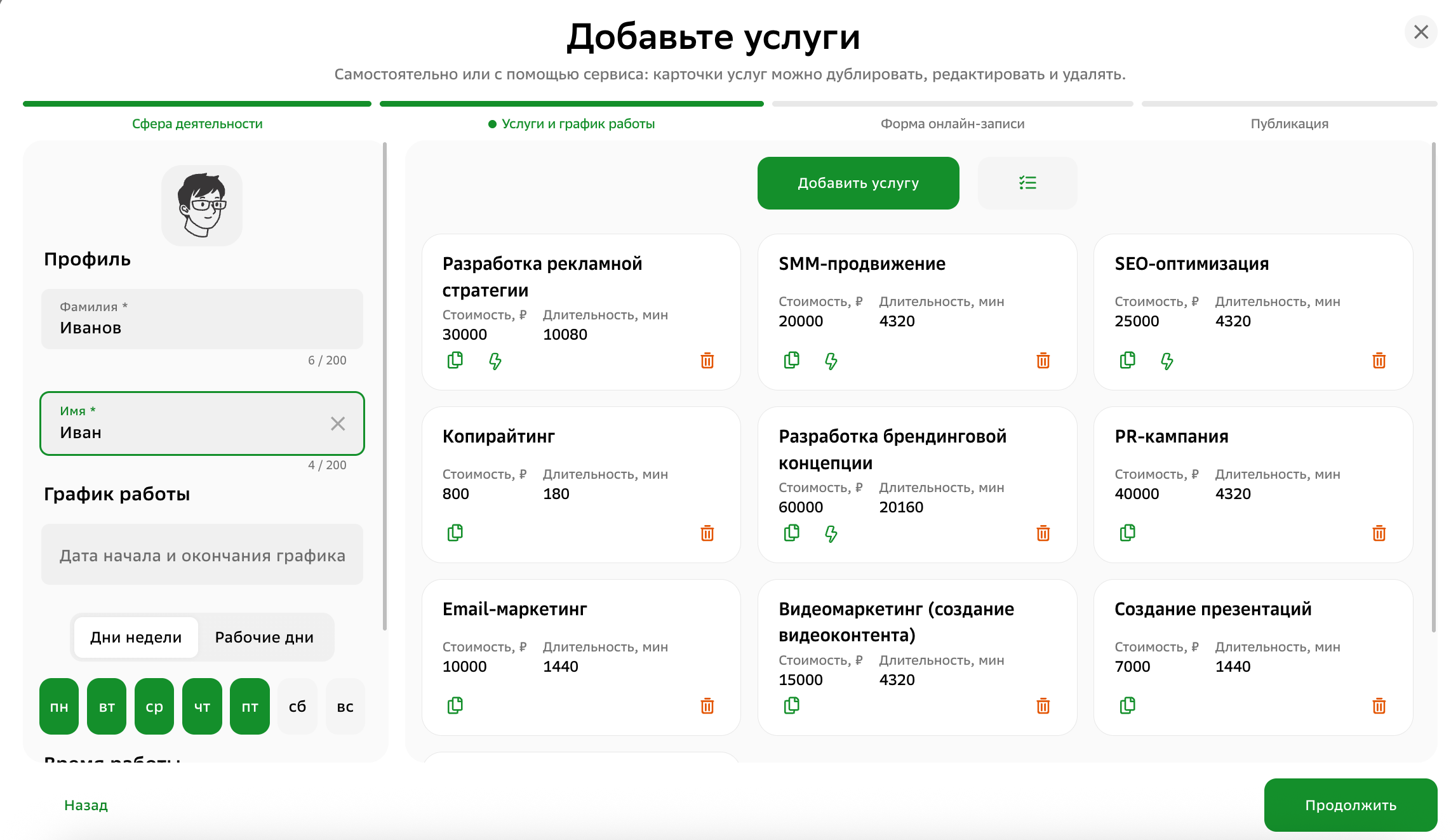Click the Фамилия input field
The width and height of the screenshot is (1451, 840).
click(x=202, y=319)
